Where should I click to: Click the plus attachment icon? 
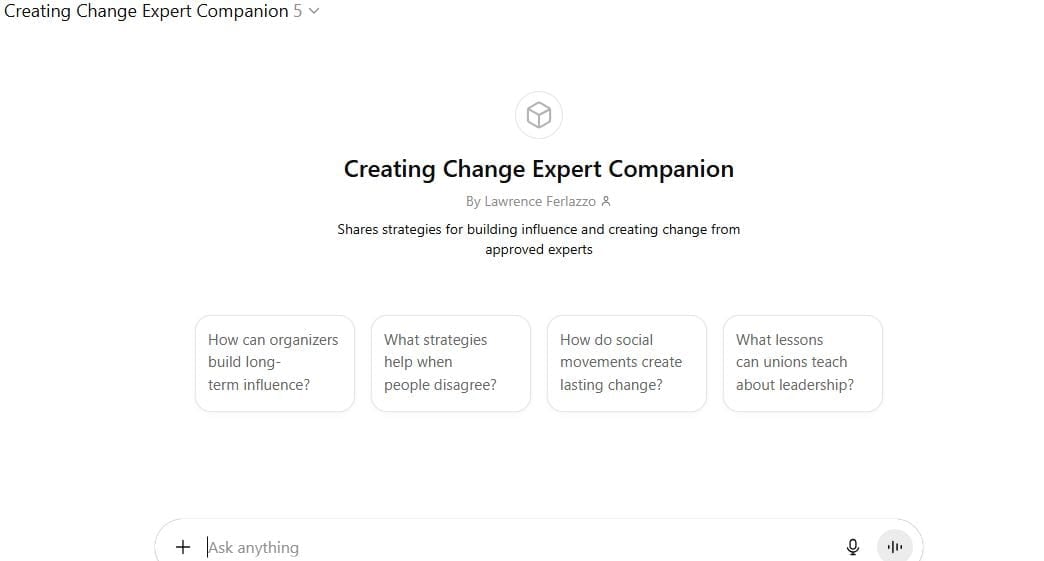point(183,547)
